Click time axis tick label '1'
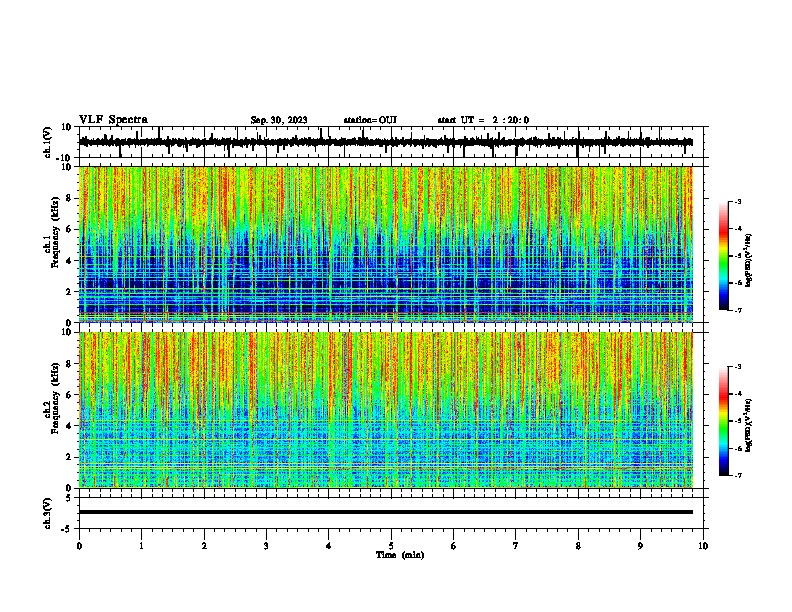Image resolution: width=792 pixels, height=612 pixels. click(x=142, y=546)
